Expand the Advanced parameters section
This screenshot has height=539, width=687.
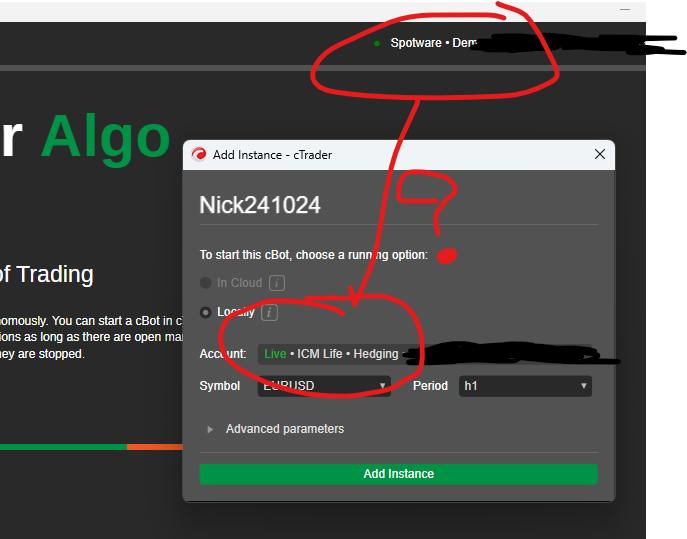click(210, 429)
